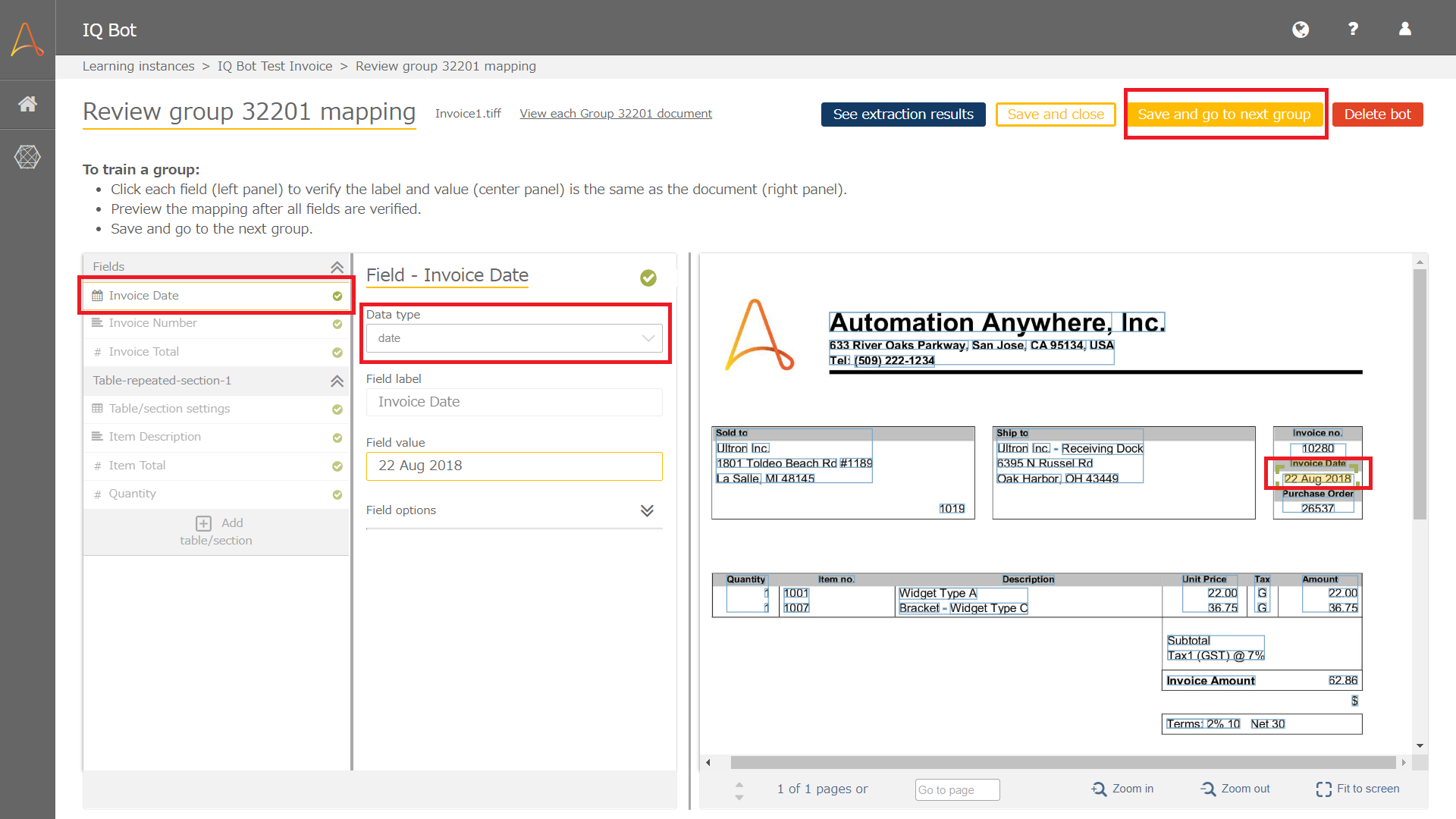
Task: Click the hash icon beside Invoice Total
Action: point(97,352)
